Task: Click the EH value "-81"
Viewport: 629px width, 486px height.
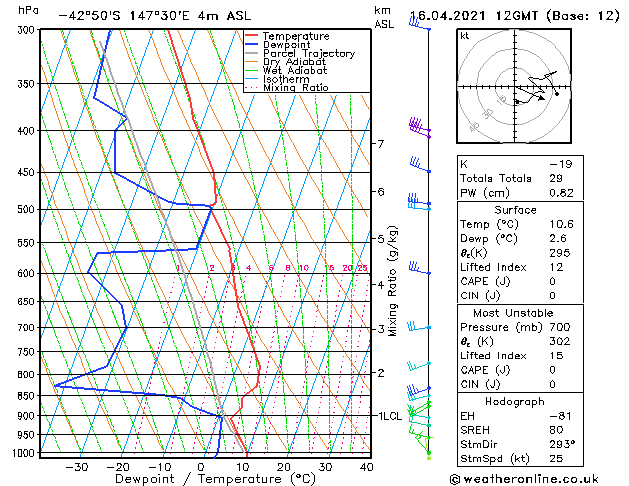Action: (x=561, y=416)
